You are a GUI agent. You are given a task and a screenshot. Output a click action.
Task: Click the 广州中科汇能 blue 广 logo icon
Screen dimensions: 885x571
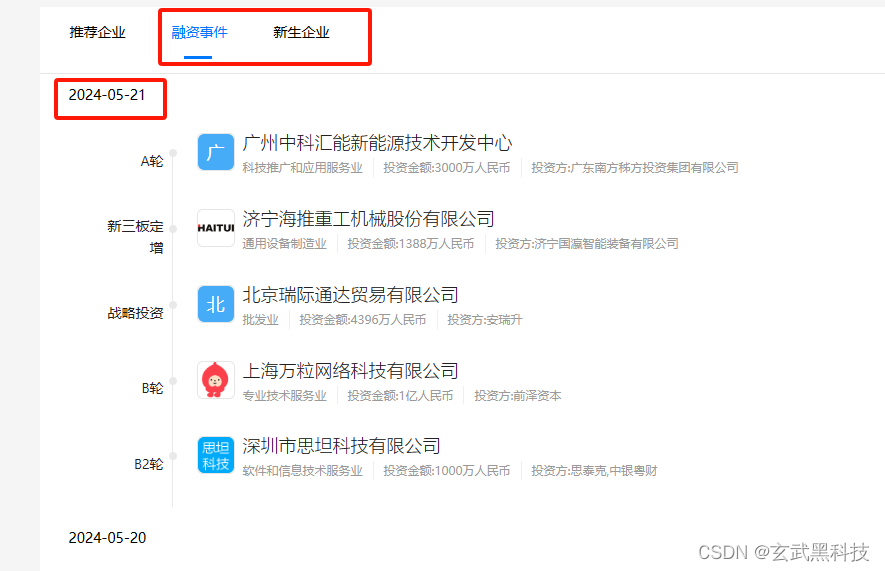click(x=216, y=152)
